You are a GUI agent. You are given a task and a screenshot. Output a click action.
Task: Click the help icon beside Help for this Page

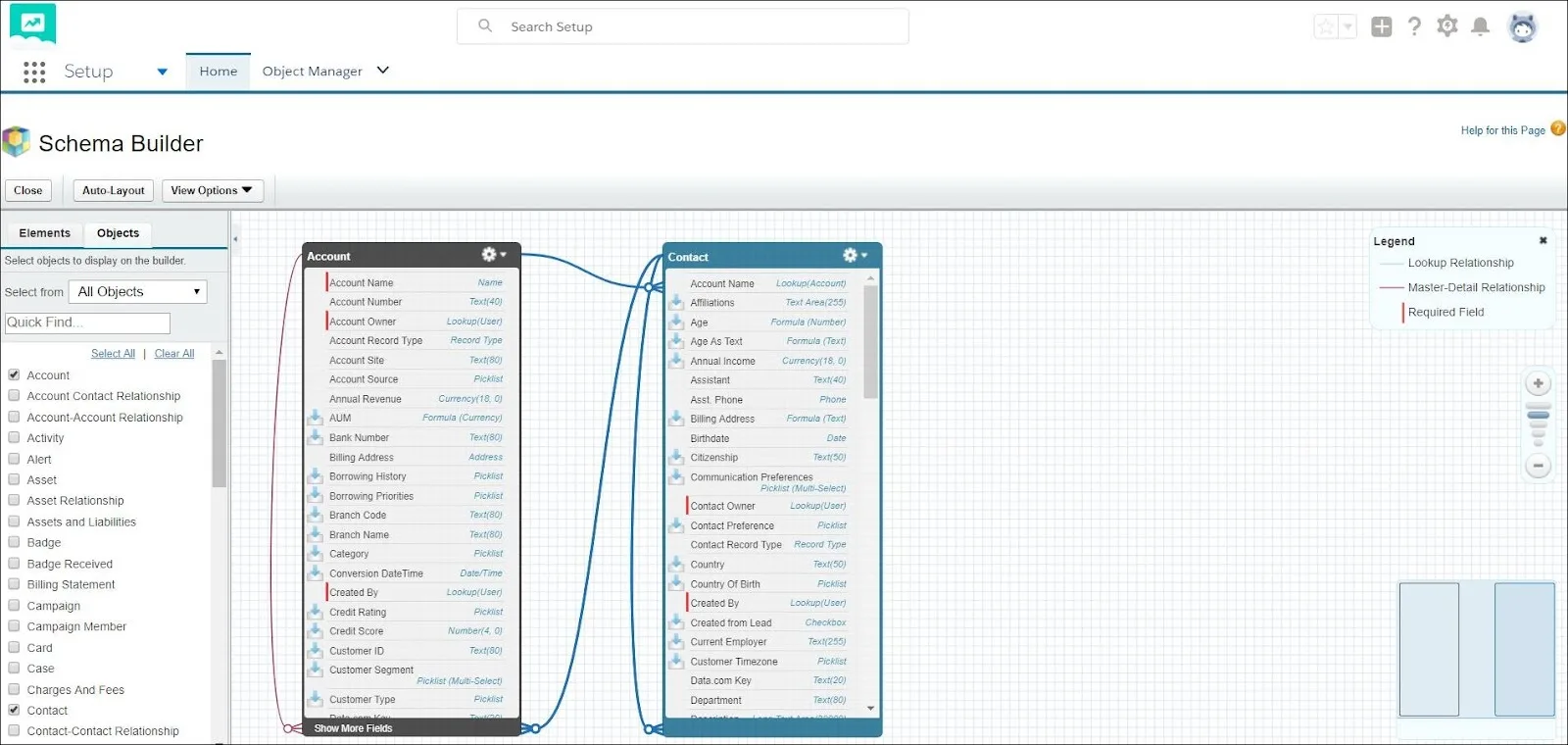(1557, 128)
